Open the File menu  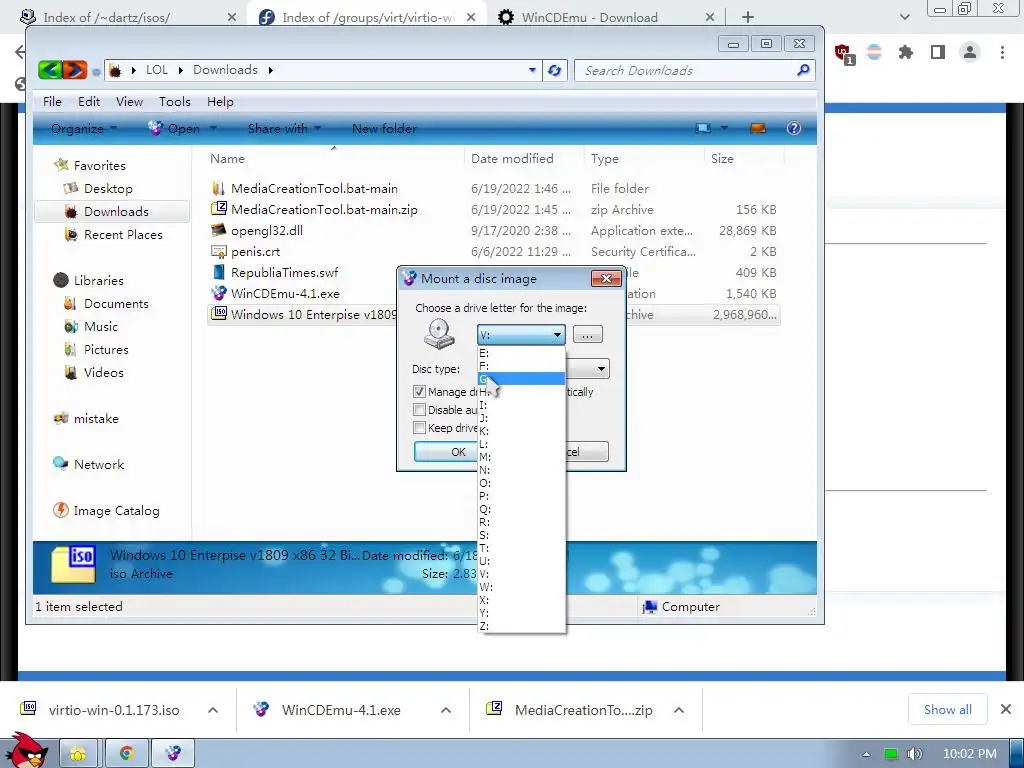[x=52, y=102]
